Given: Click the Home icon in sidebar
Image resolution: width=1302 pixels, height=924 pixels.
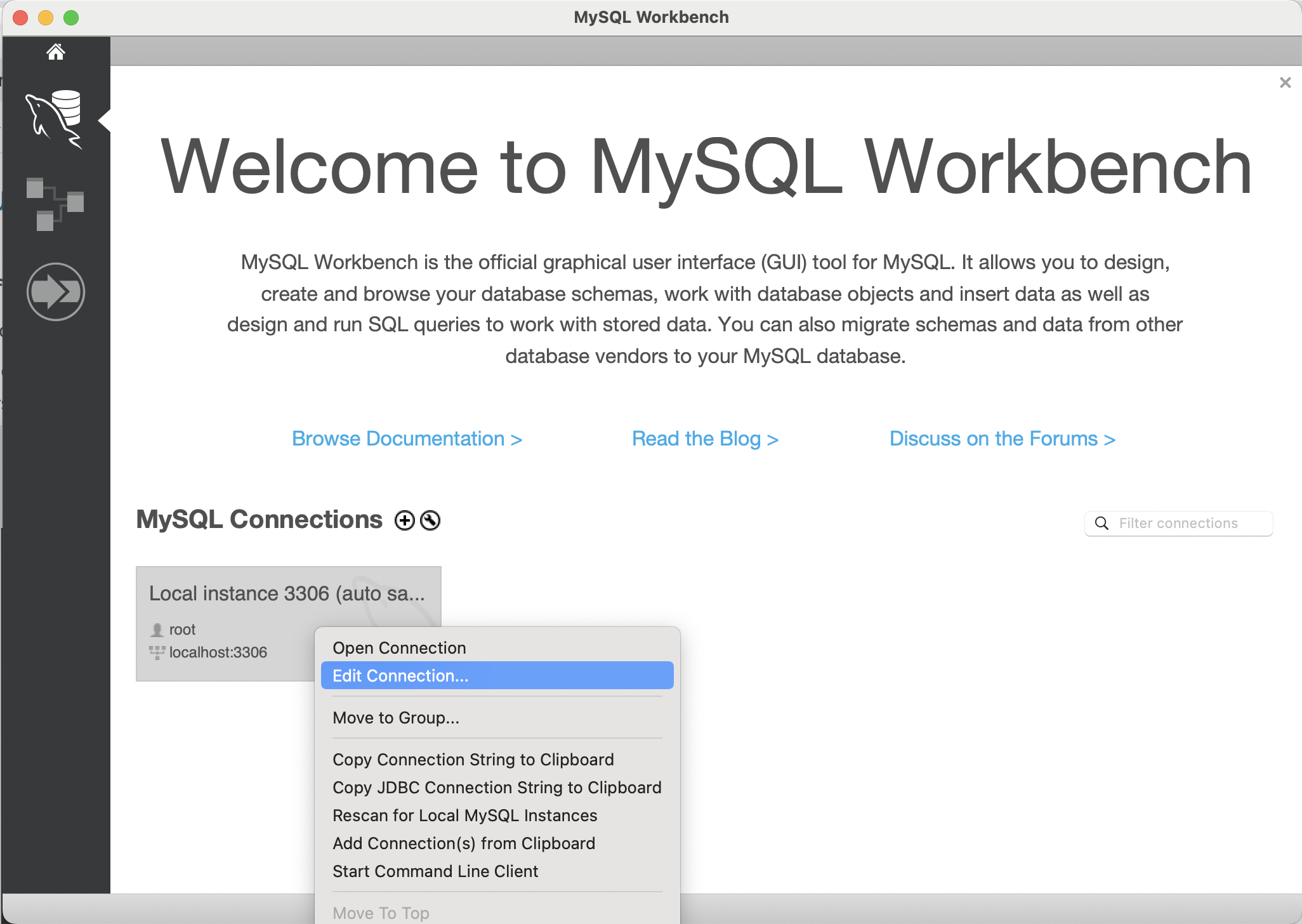Looking at the screenshot, I should point(56,52).
